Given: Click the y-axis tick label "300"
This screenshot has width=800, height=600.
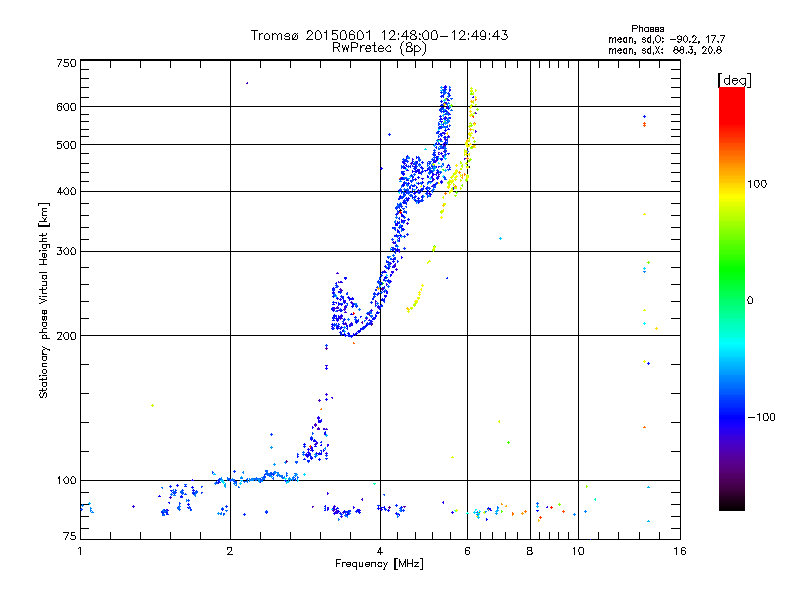Looking at the screenshot, I should coord(66,252).
